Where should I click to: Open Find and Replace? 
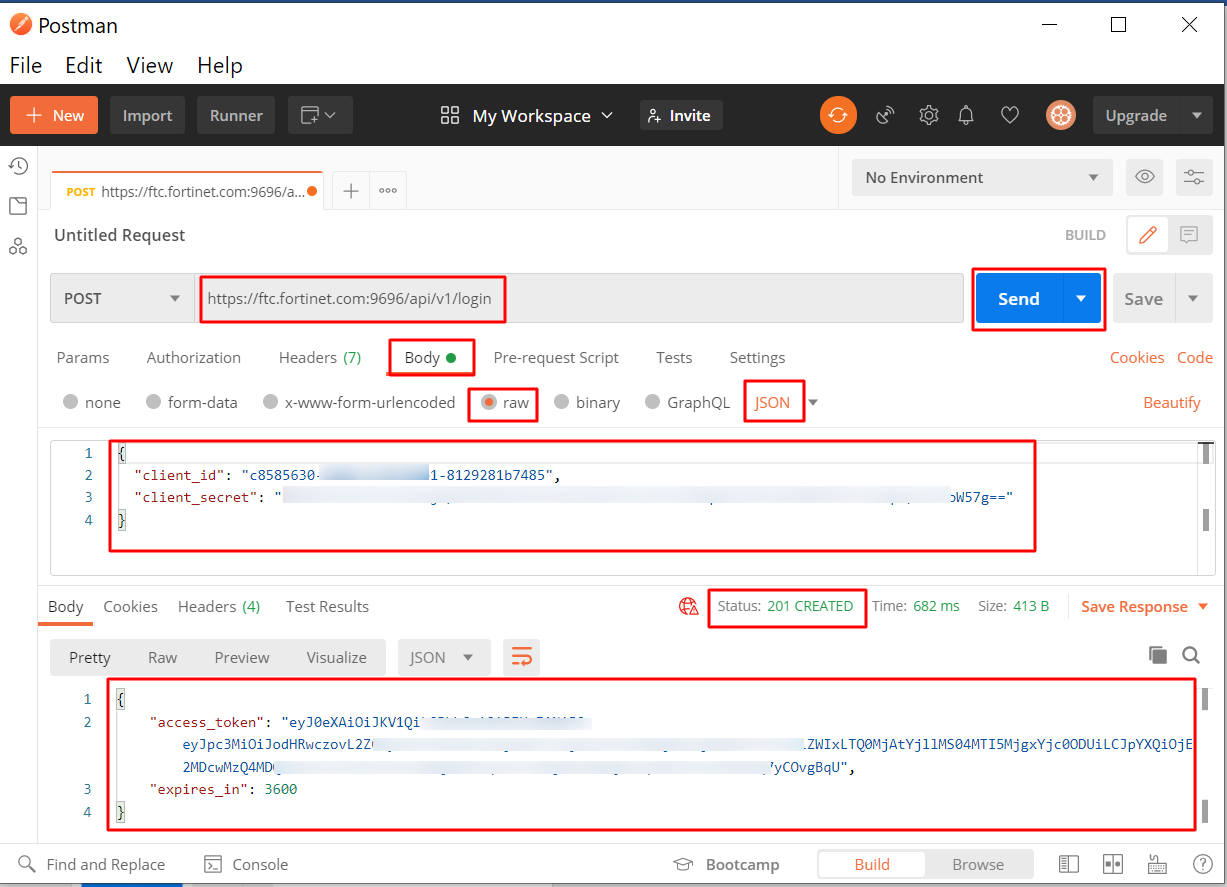tap(92, 864)
